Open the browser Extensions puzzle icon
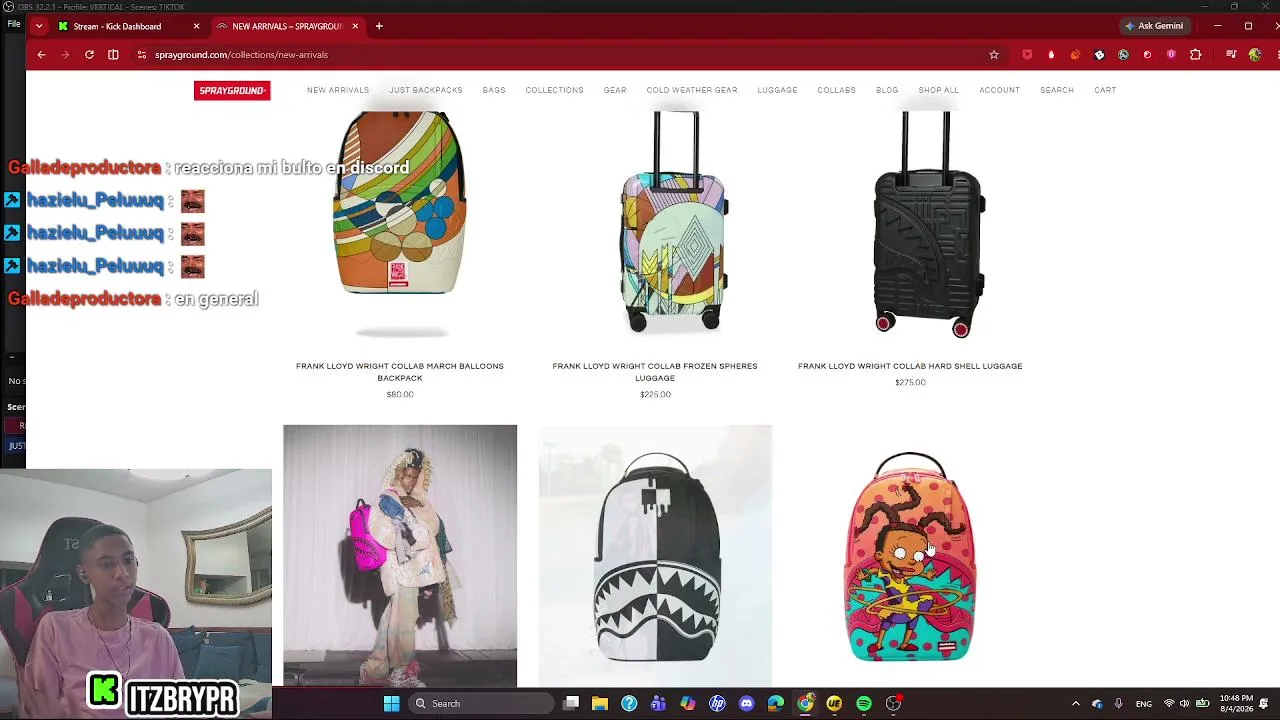Image resolution: width=1280 pixels, height=720 pixels. pos(1195,55)
